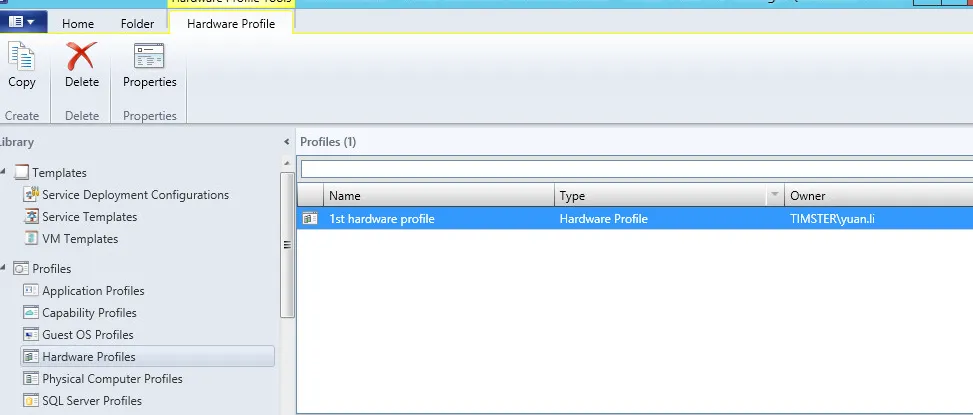973x415 pixels.
Task: Select the Service Templates label
Action: point(89,216)
